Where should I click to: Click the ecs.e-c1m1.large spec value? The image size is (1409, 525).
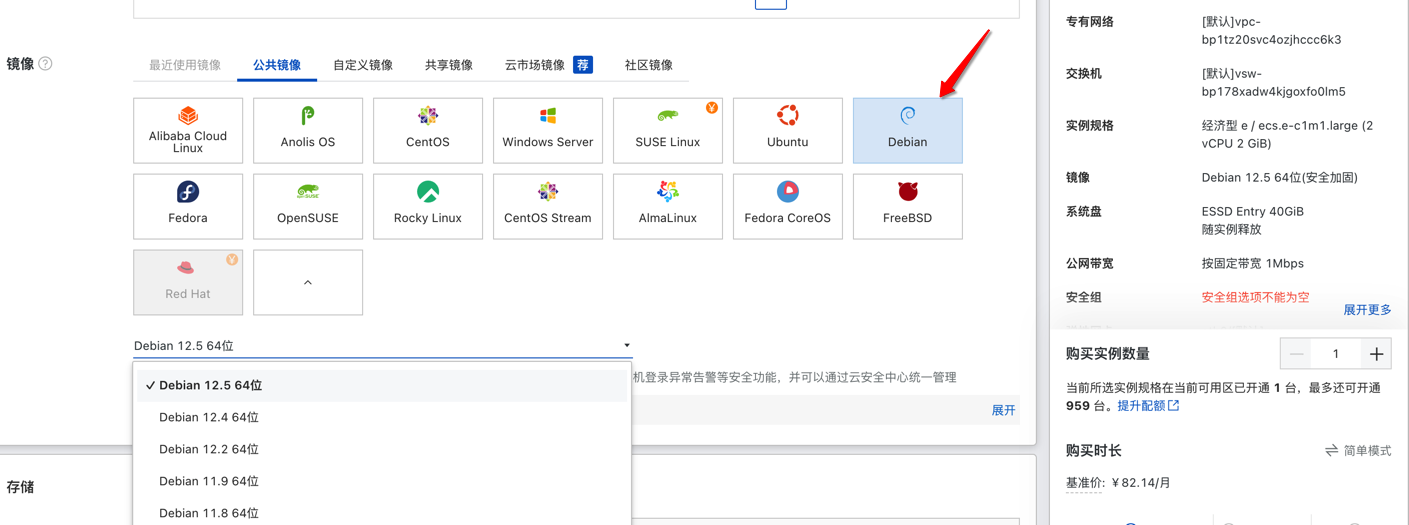(1287, 134)
